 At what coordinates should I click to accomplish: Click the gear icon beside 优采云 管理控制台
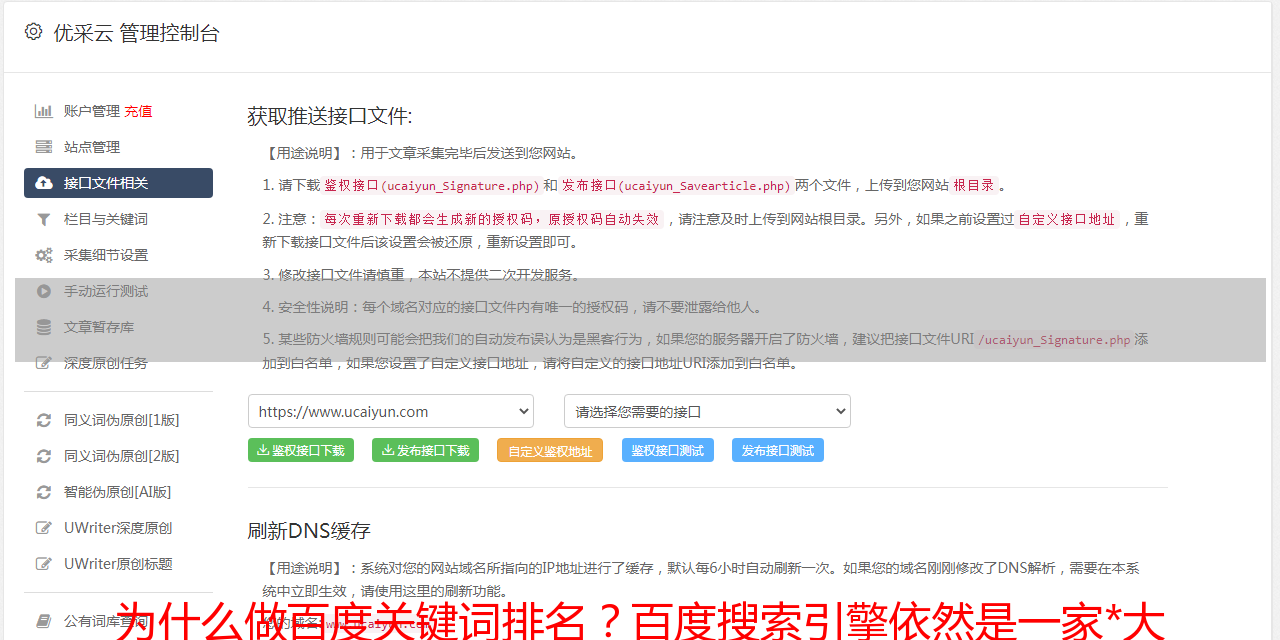[x=34, y=32]
